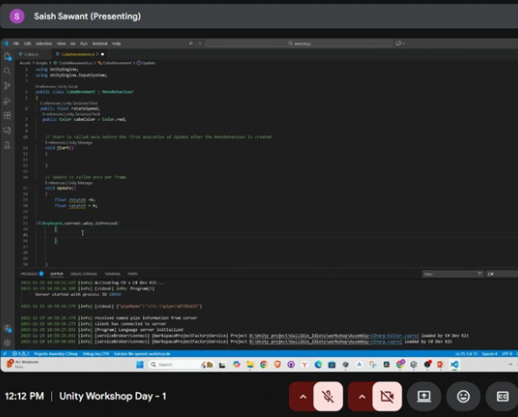Screen dimensions: 518x417
Task: Open the Search view in activity bar
Action: pos(7,71)
